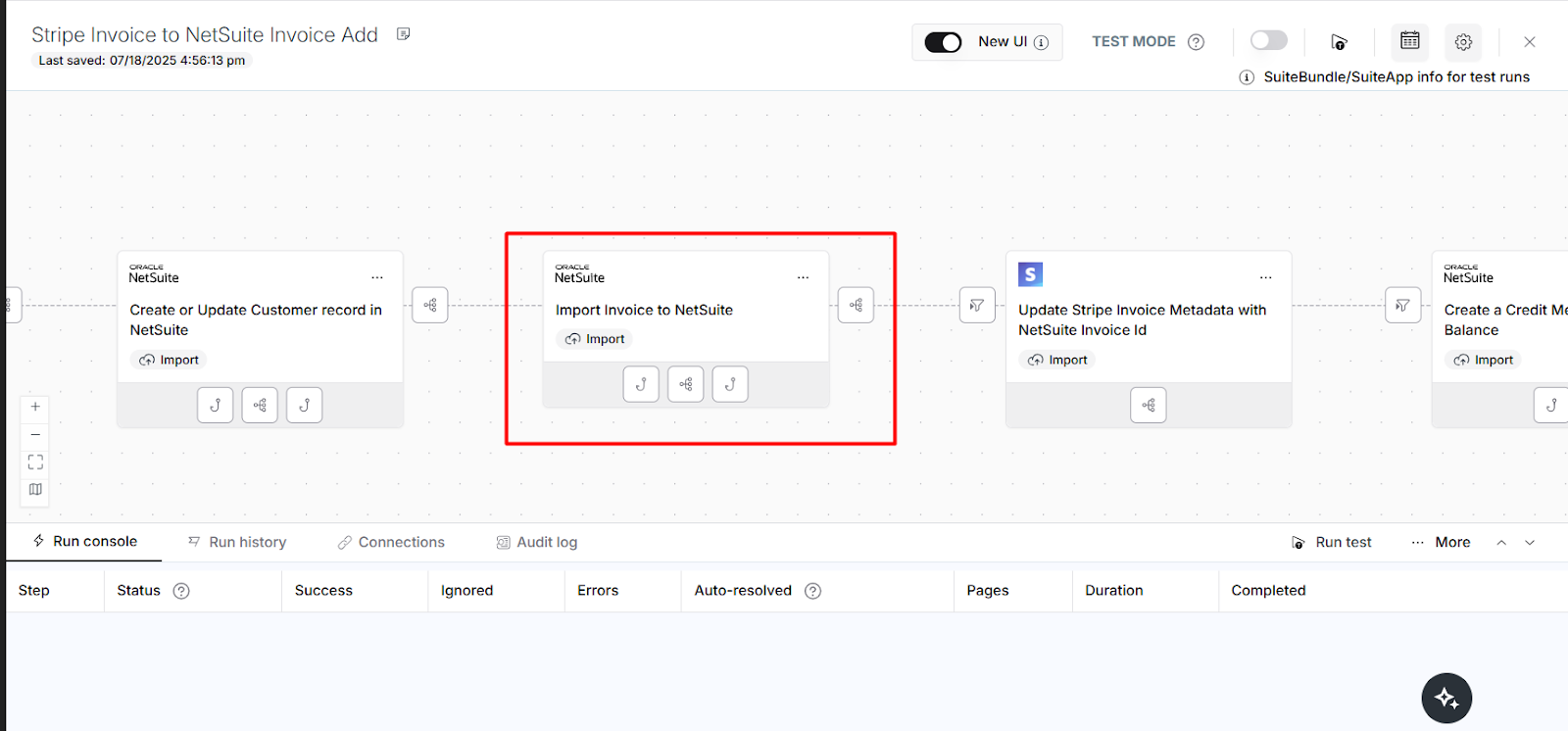Open hook icon right of mapping on Customer card
Viewport: 1568px width, 731px height.
(x=304, y=405)
